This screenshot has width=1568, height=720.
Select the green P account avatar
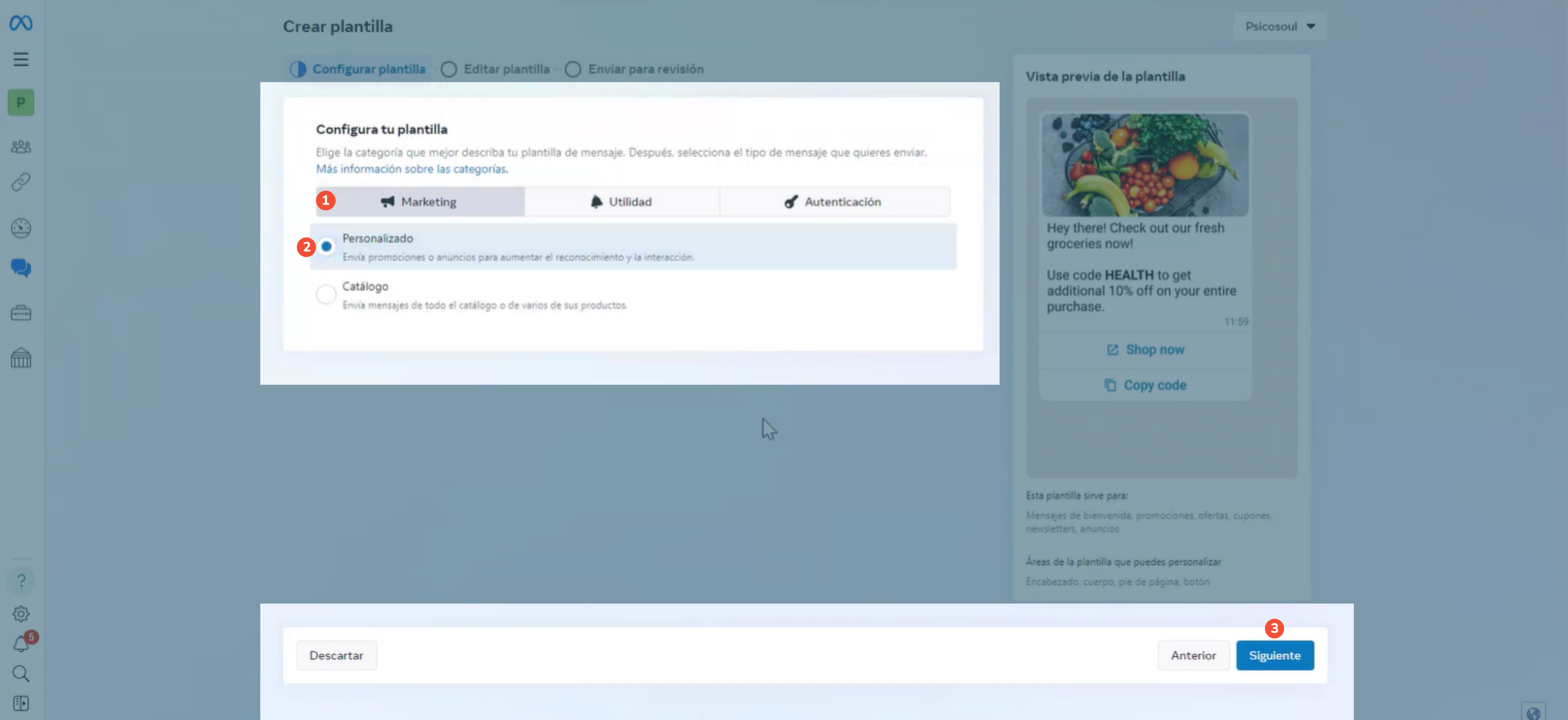[x=21, y=102]
